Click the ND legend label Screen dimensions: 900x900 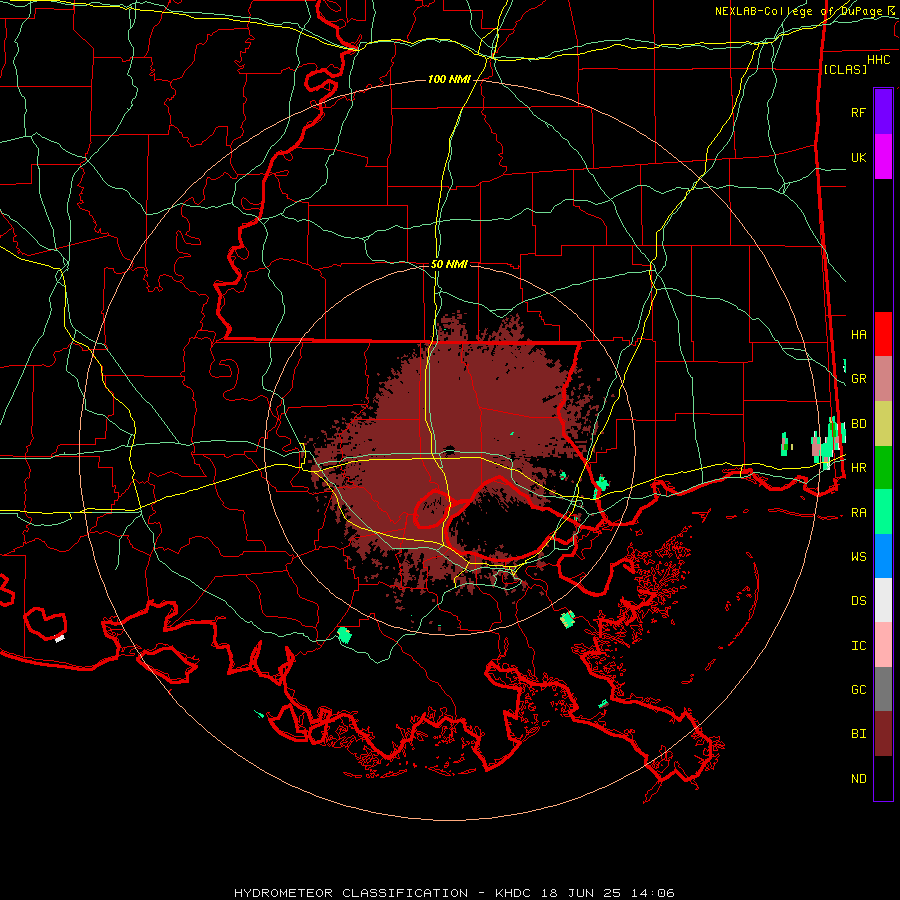click(x=858, y=779)
